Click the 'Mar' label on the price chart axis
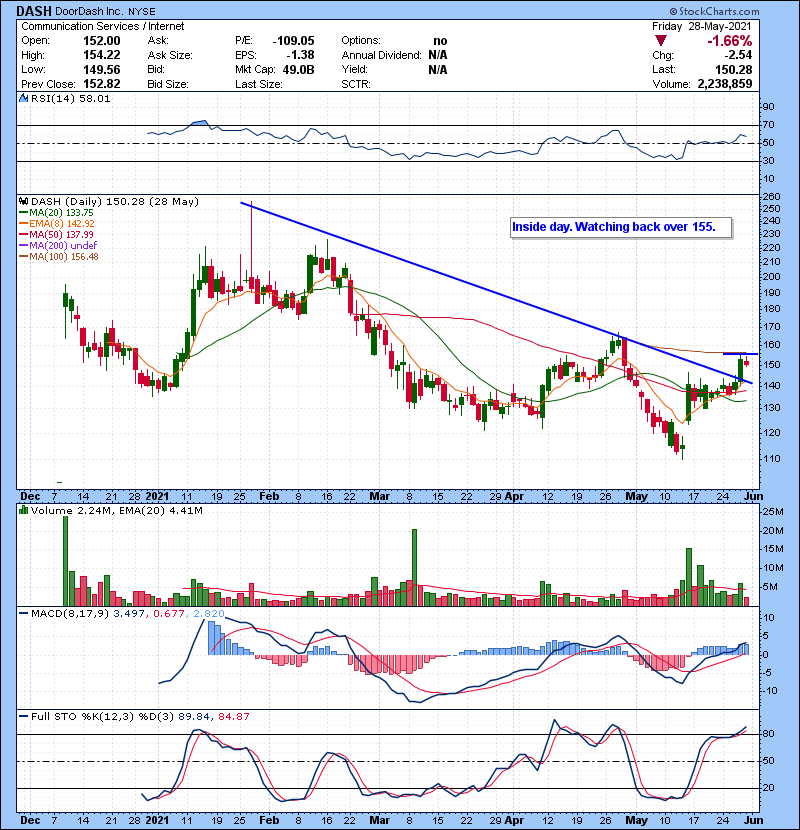The height and width of the screenshot is (830, 800). click(x=380, y=497)
